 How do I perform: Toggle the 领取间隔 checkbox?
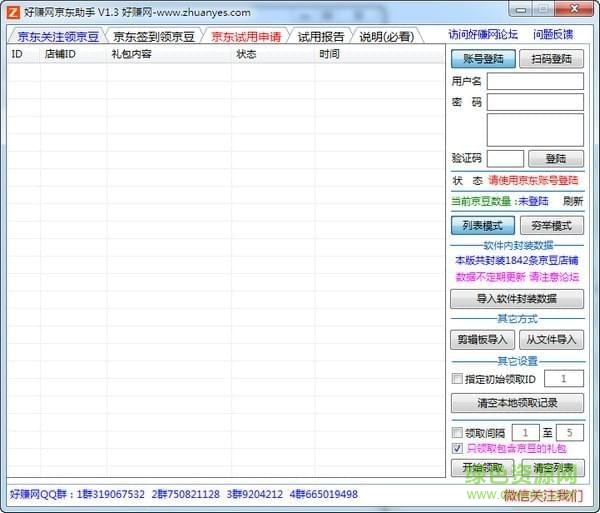[457, 433]
